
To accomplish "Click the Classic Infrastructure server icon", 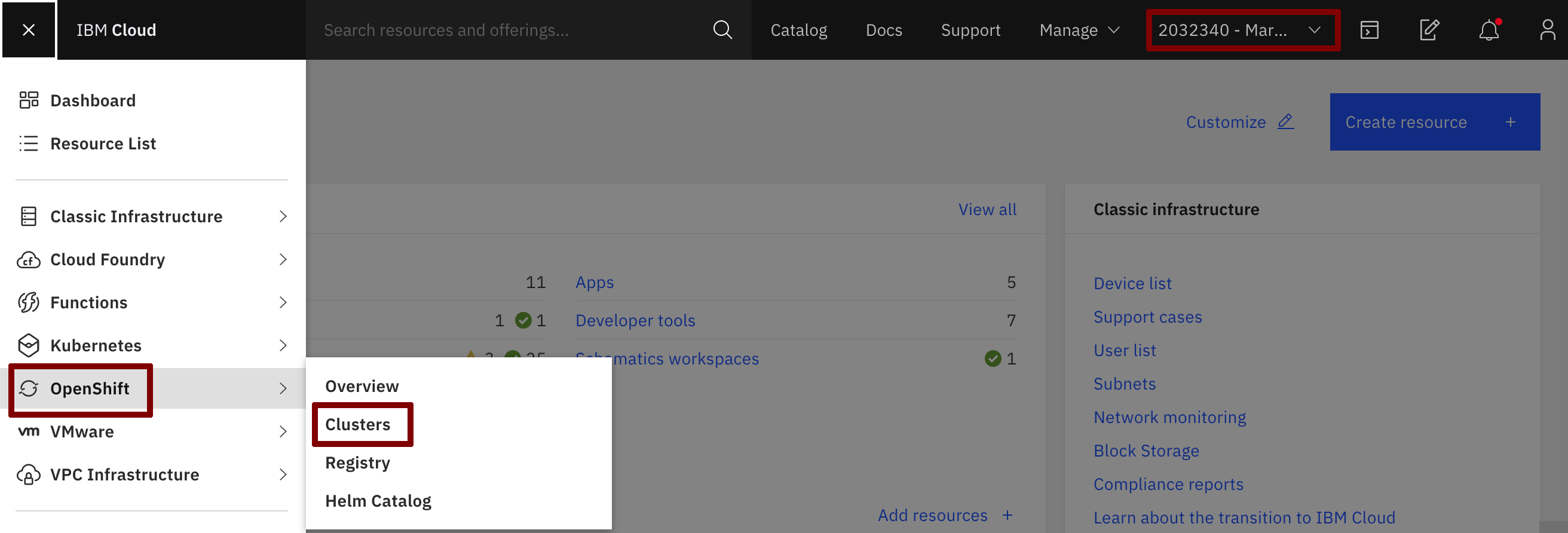I will coord(29,217).
